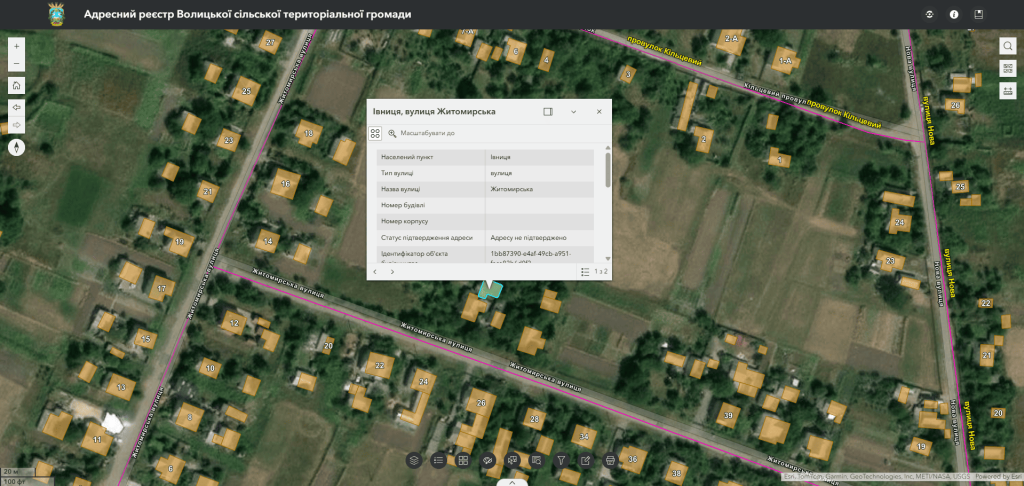Click the identifier value 1bb87390-e4af-49cb-a951
Screen dimensions: 1024x486
pos(530,253)
